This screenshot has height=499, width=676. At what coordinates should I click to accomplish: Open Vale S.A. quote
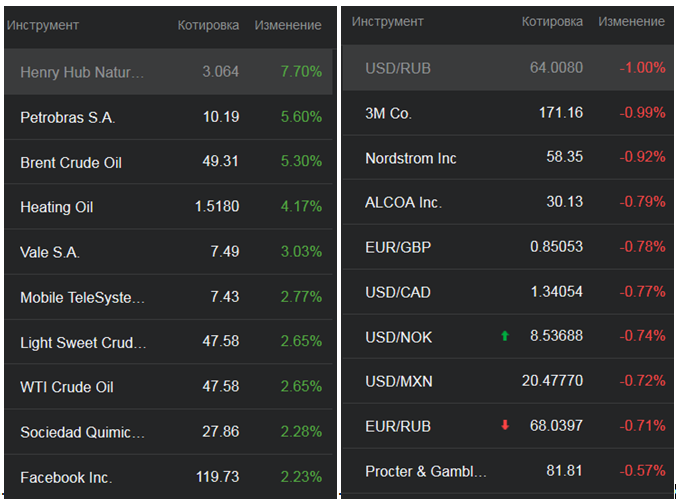pos(50,252)
